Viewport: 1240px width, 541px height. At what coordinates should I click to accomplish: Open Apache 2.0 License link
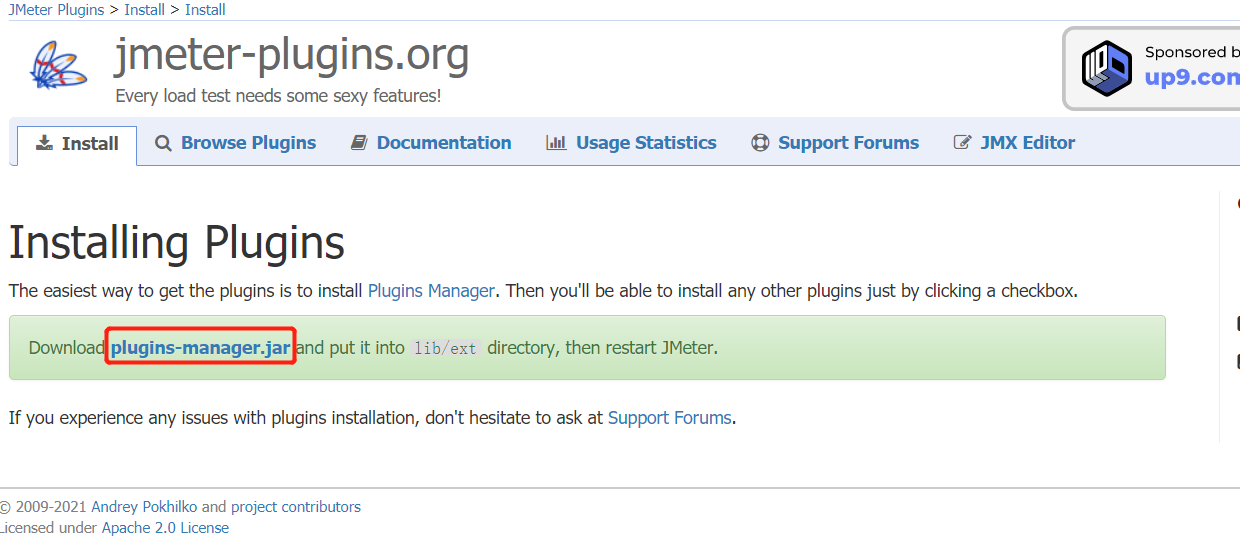[165, 528]
